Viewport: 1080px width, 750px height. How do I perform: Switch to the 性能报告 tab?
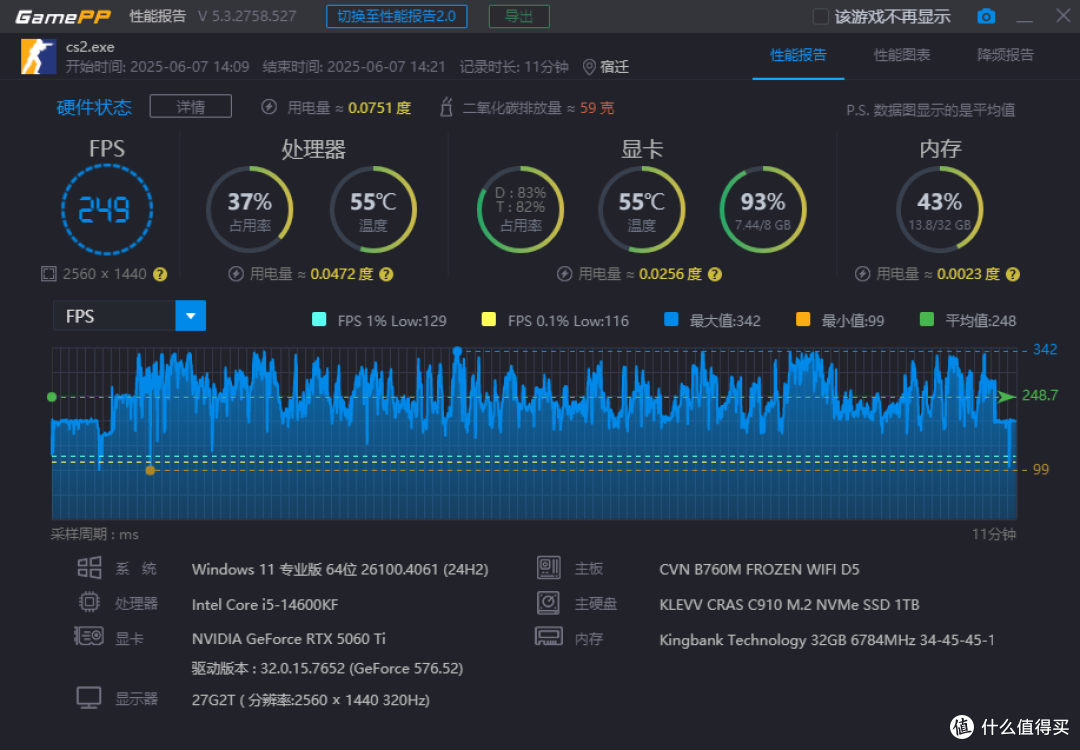pos(798,55)
